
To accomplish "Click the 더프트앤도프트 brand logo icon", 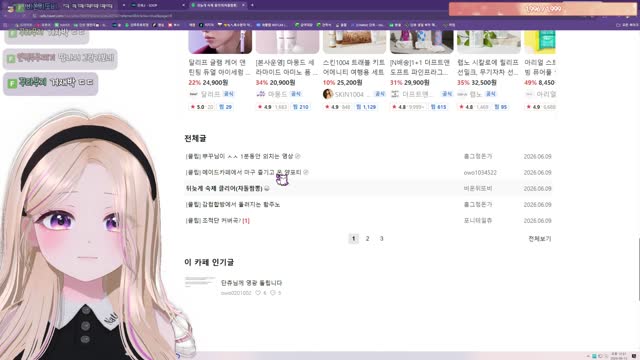I will click(395, 94).
